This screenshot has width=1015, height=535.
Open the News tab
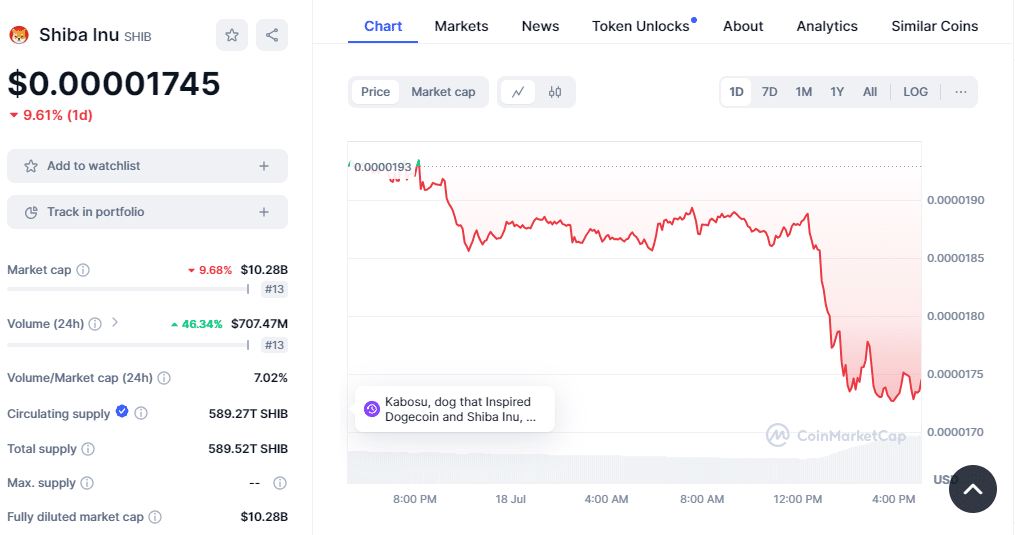click(541, 27)
